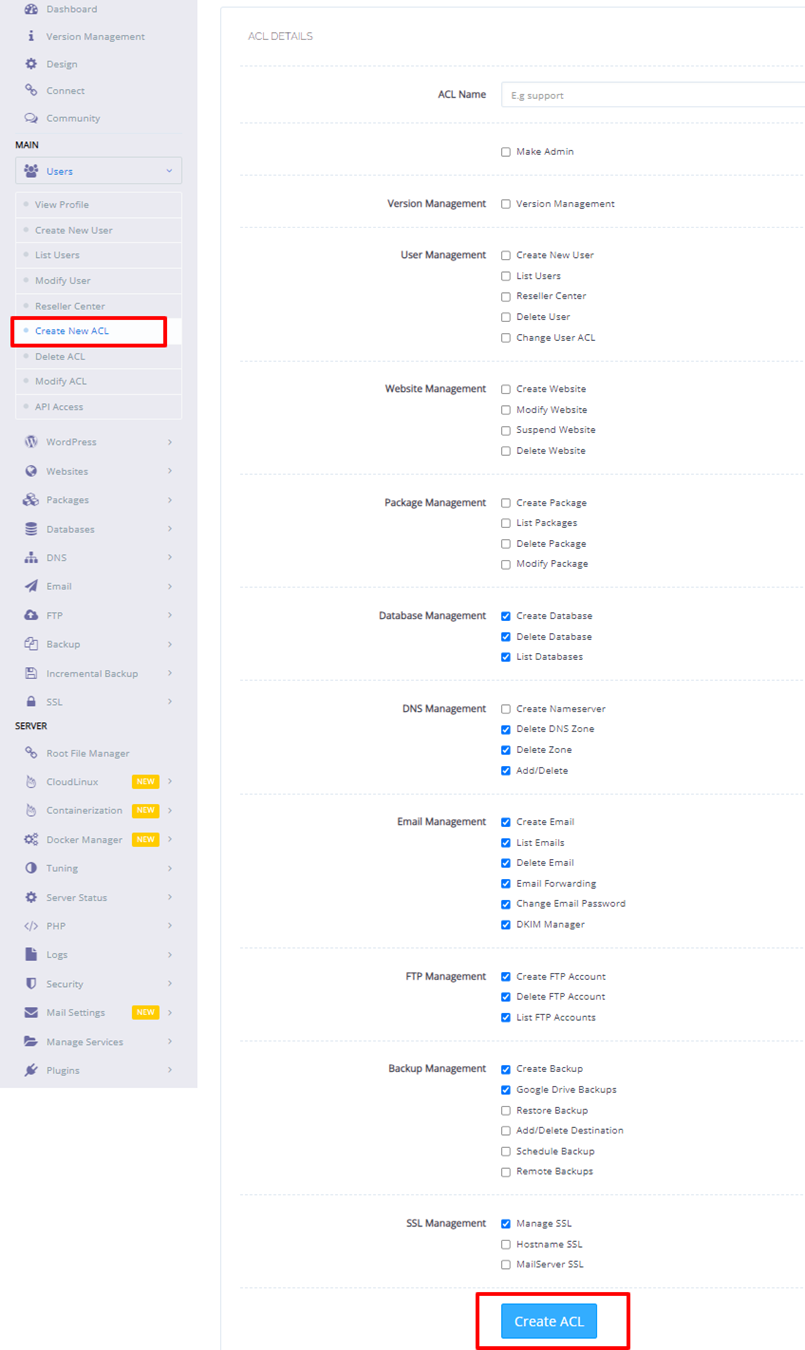Click the Version Management info icon
805x1350 pixels.
click(31, 36)
